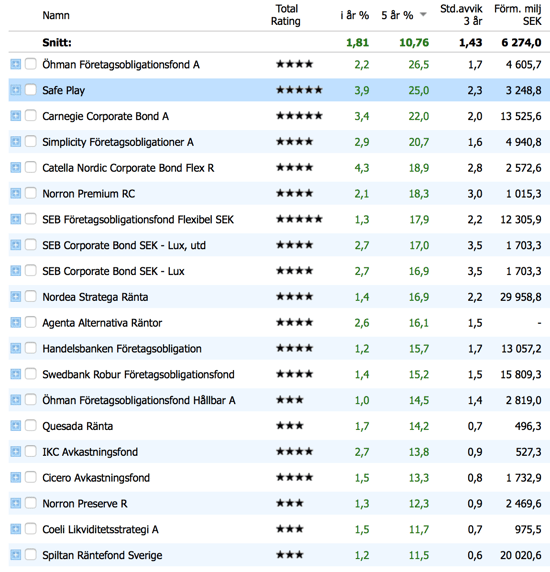The image size is (550, 572).
Task: Open Simplicity Företagsobligationer A fund name
Action: click(118, 142)
